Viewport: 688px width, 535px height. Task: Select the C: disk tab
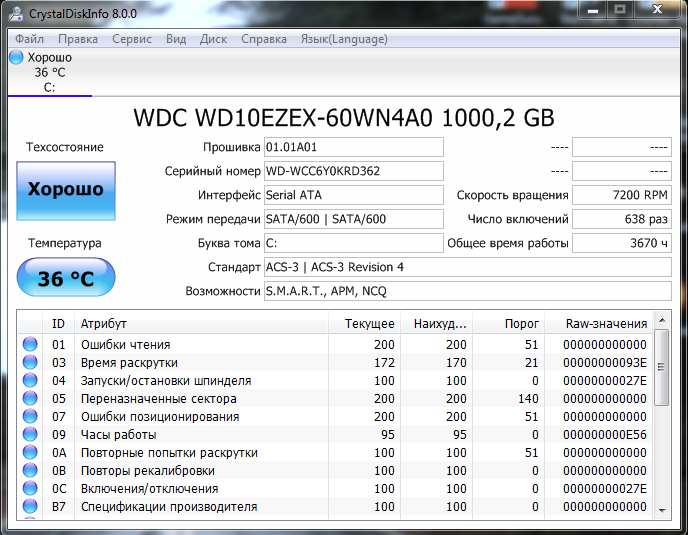click(x=50, y=72)
